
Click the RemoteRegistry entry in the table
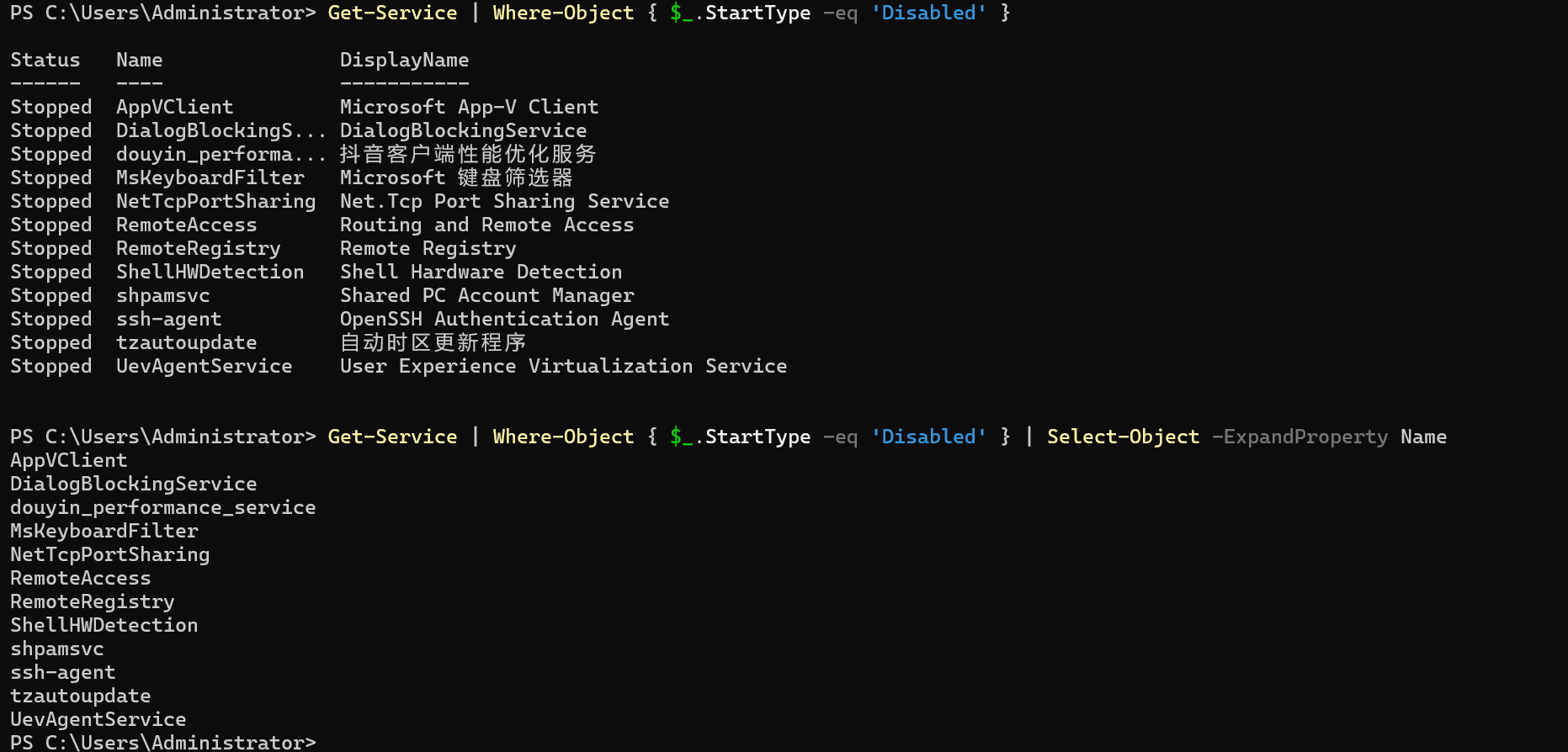coord(198,248)
